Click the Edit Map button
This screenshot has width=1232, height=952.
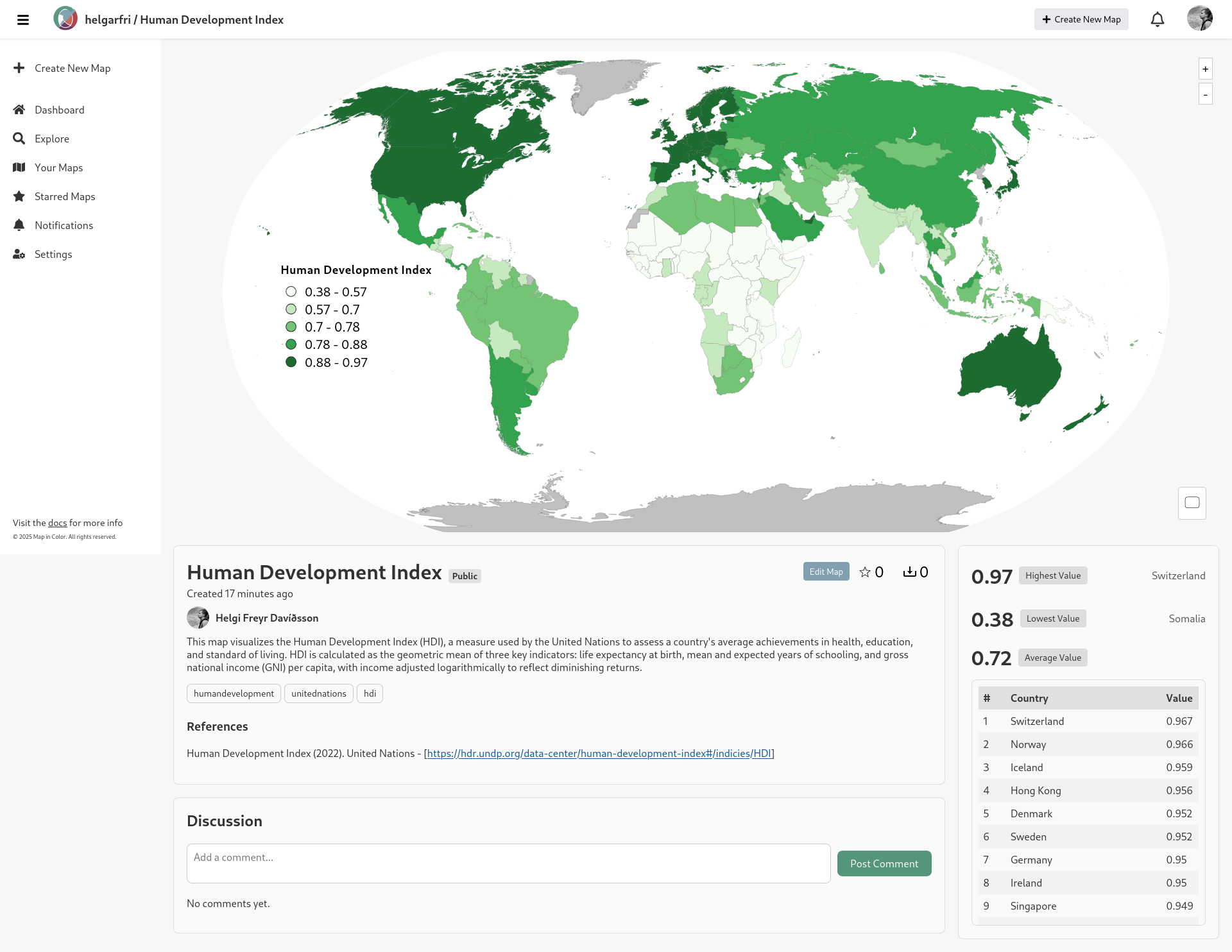point(826,572)
